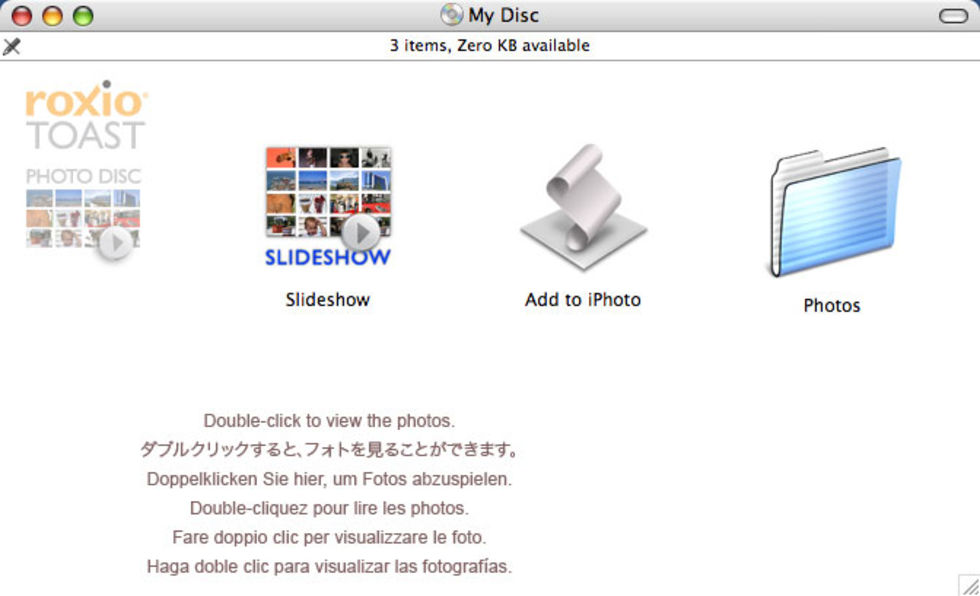980x596 pixels.
Task: Click the Slideshow file name label
Action: click(x=328, y=300)
